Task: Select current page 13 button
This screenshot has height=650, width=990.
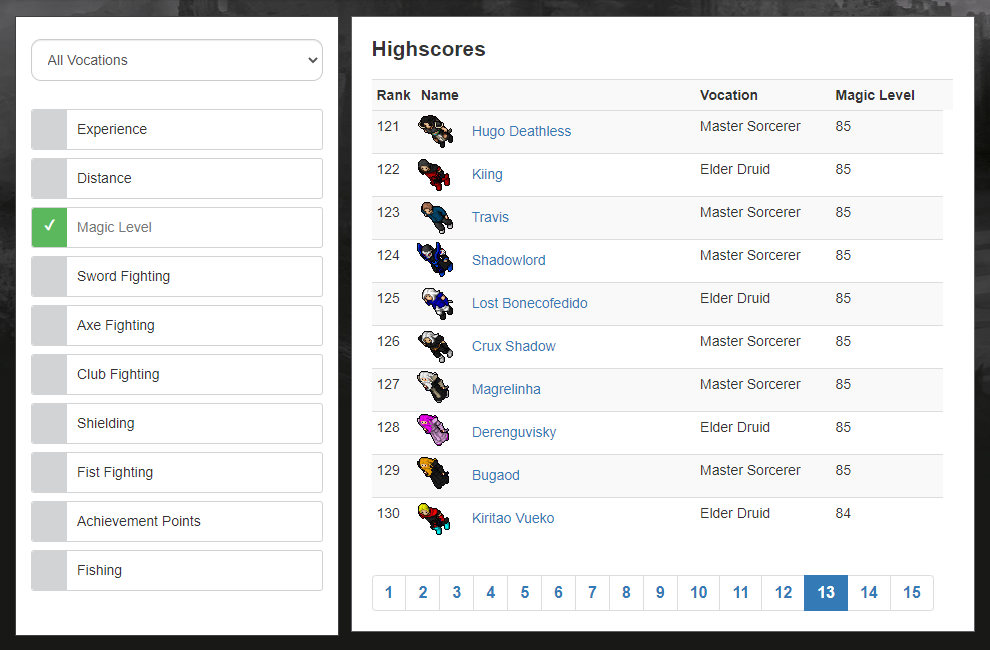Action: (825, 593)
